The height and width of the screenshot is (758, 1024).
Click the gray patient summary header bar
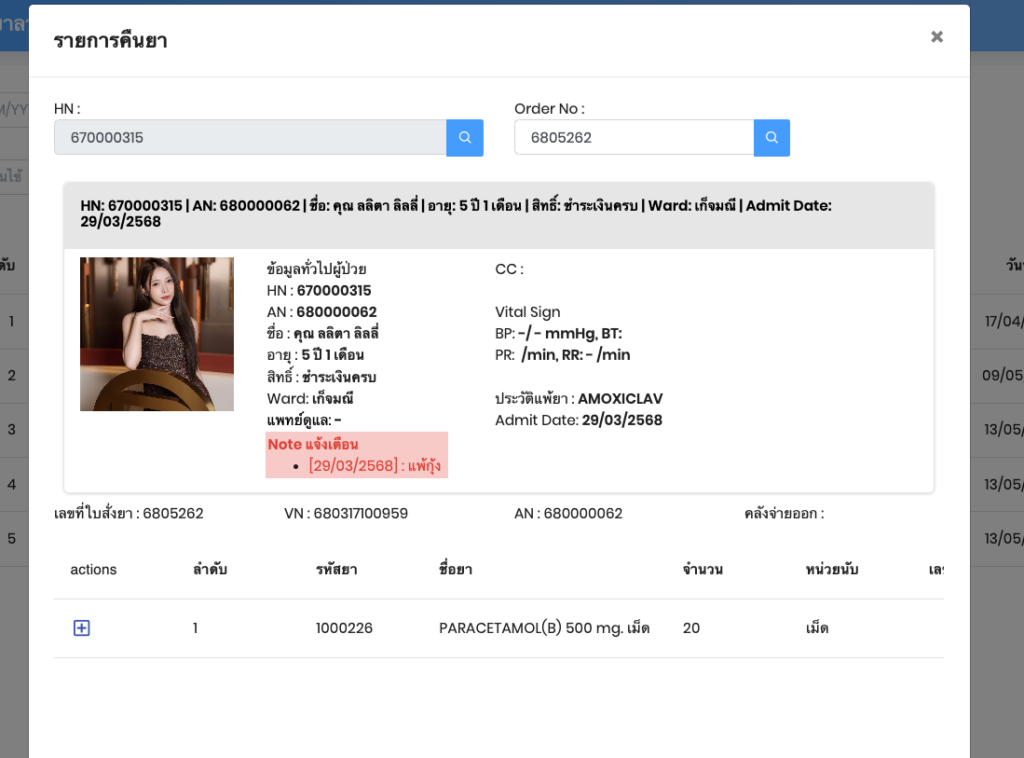coord(498,214)
